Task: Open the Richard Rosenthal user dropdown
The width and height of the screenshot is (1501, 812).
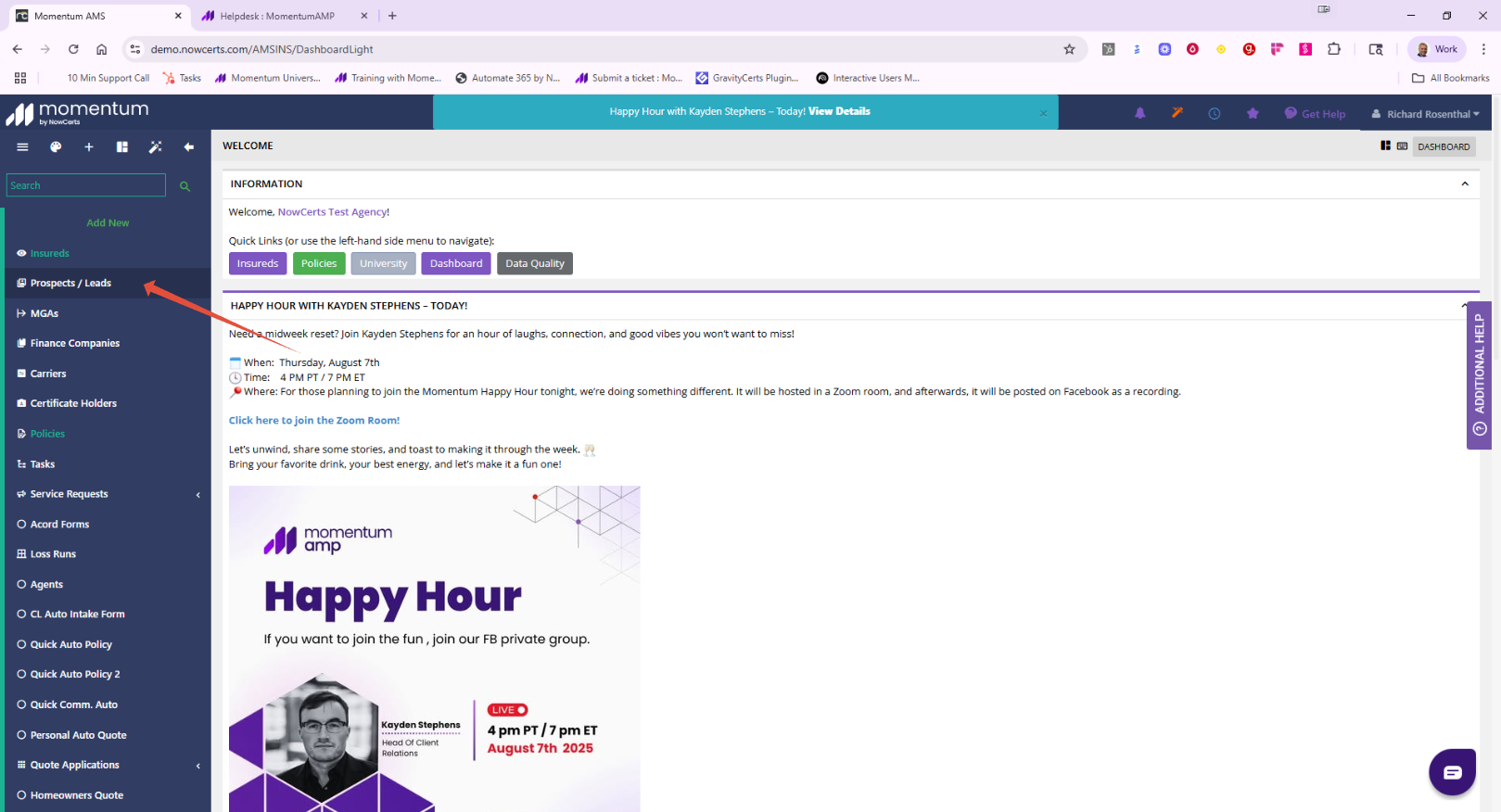Action: tap(1426, 114)
